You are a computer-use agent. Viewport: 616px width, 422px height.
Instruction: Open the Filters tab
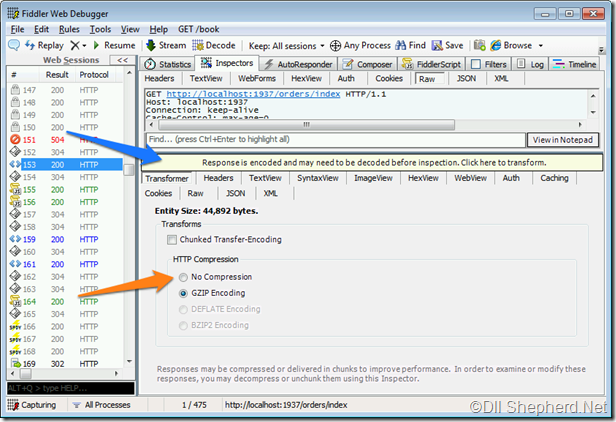pyautogui.click(x=489, y=64)
